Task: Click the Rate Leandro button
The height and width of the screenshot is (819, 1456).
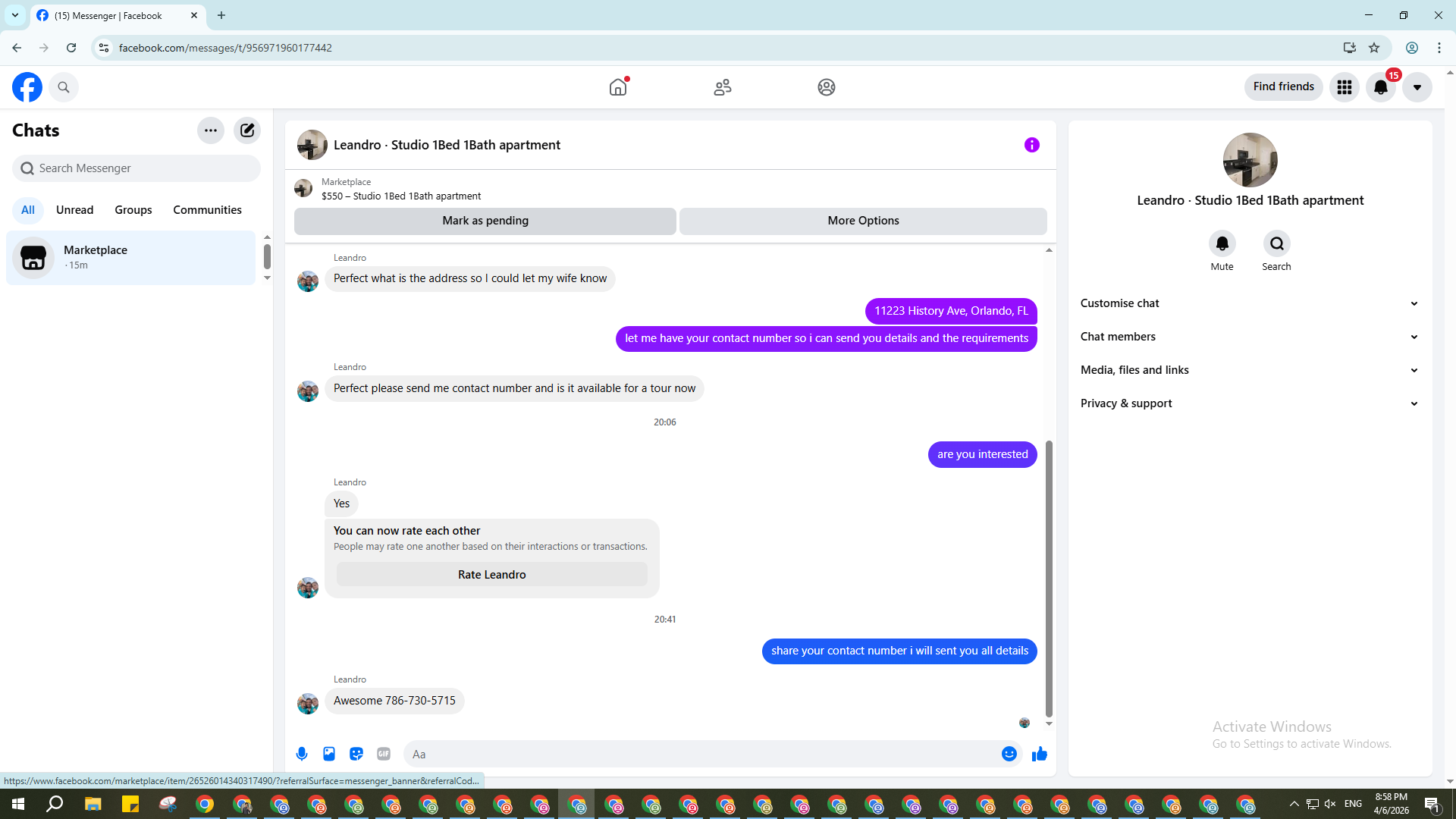Action: click(x=492, y=575)
